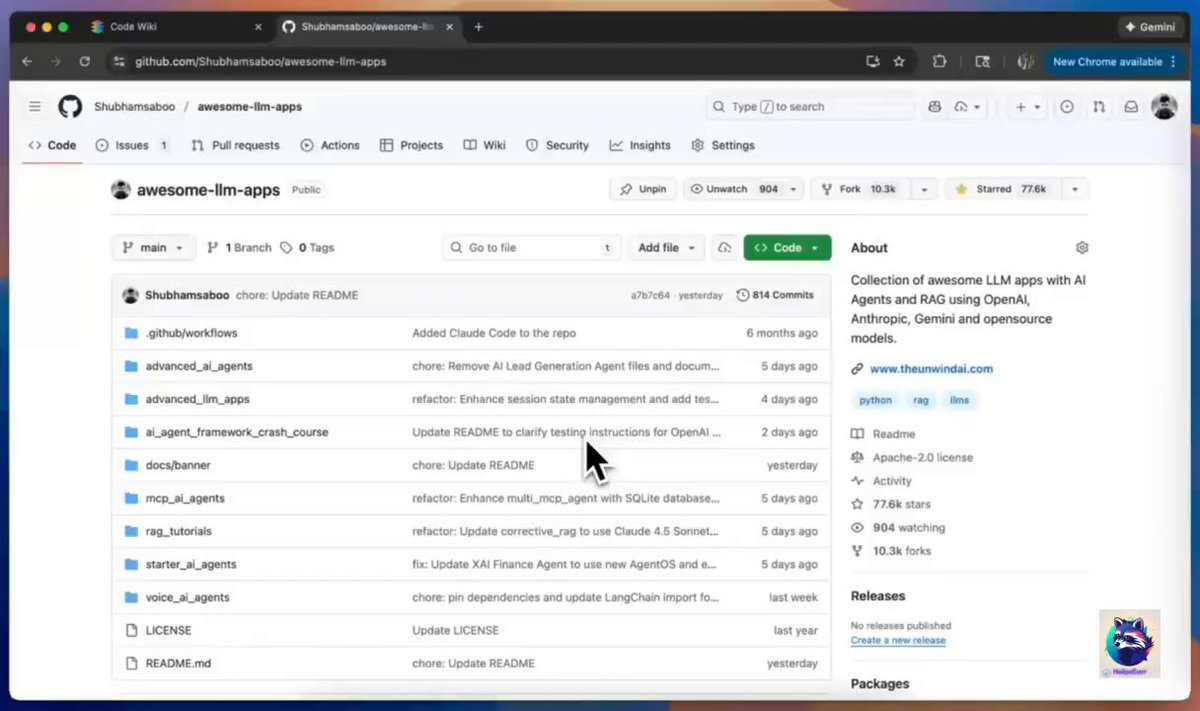
Task: Click Create a new release link
Action: 898,640
